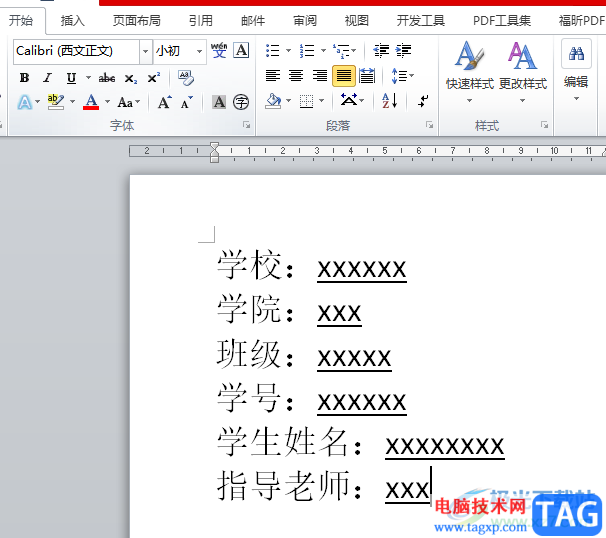Apply borders icon
The height and width of the screenshot is (538, 606).
click(x=306, y=101)
